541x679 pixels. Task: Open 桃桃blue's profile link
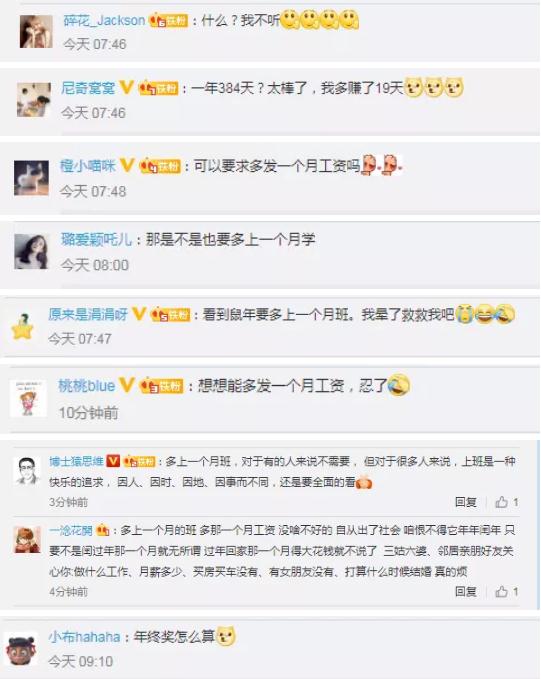[87, 385]
